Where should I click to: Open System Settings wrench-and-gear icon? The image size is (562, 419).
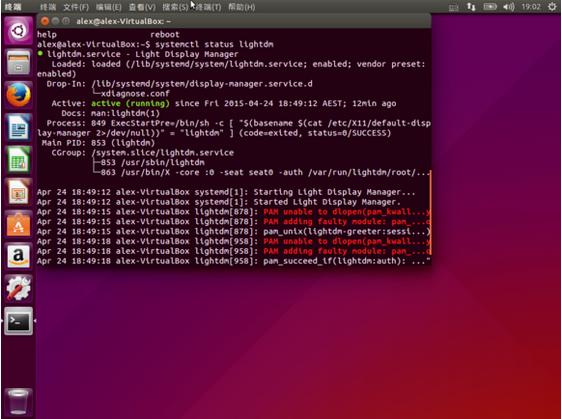[x=18, y=289]
